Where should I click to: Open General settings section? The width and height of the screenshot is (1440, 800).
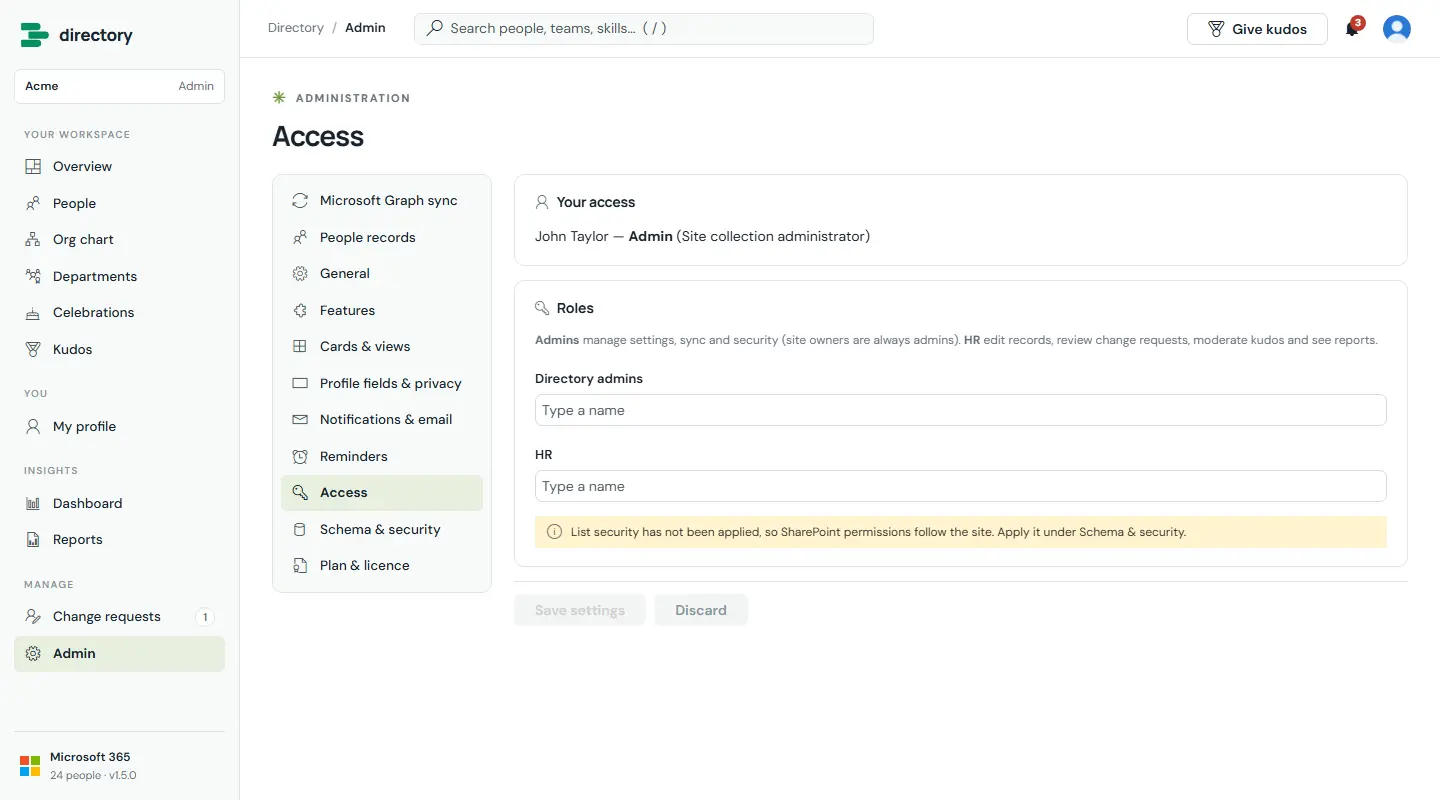tap(382, 273)
